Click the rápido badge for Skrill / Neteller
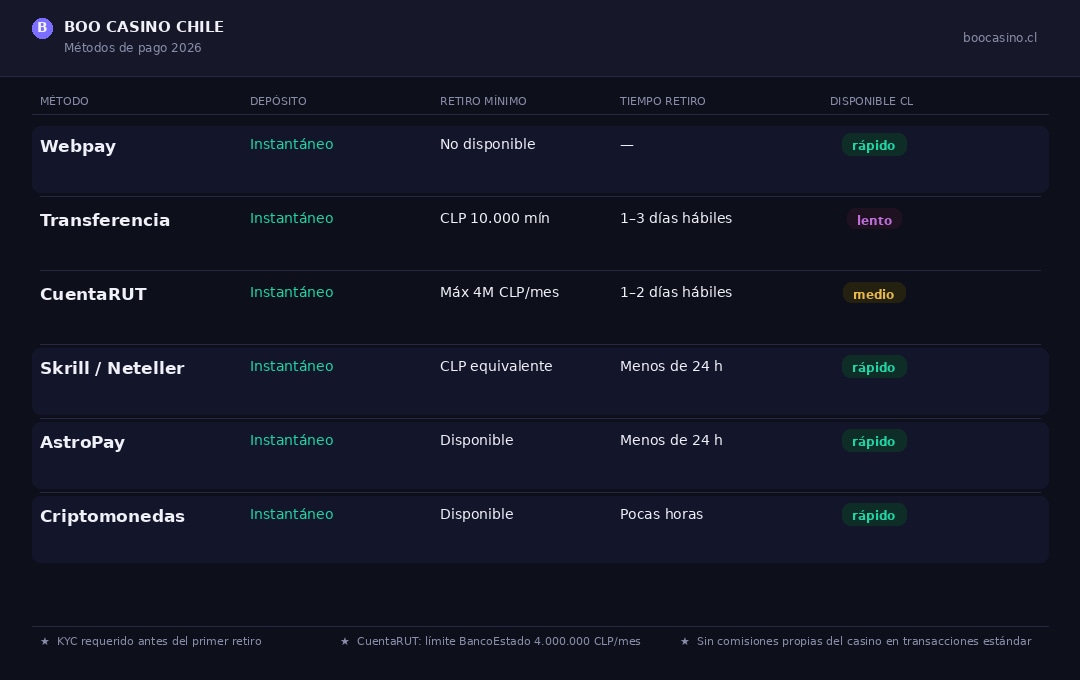The width and height of the screenshot is (1080, 680). click(x=874, y=367)
